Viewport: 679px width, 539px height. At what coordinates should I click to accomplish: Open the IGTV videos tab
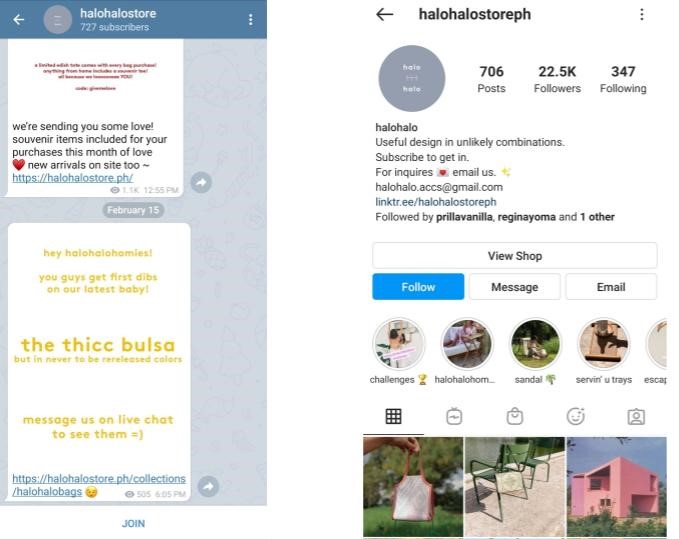(x=454, y=416)
